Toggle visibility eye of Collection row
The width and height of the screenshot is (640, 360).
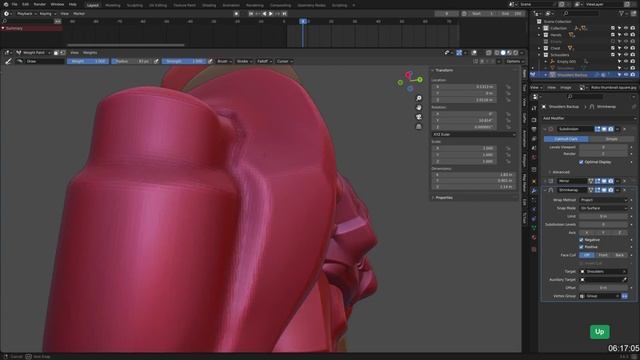coord(626,28)
